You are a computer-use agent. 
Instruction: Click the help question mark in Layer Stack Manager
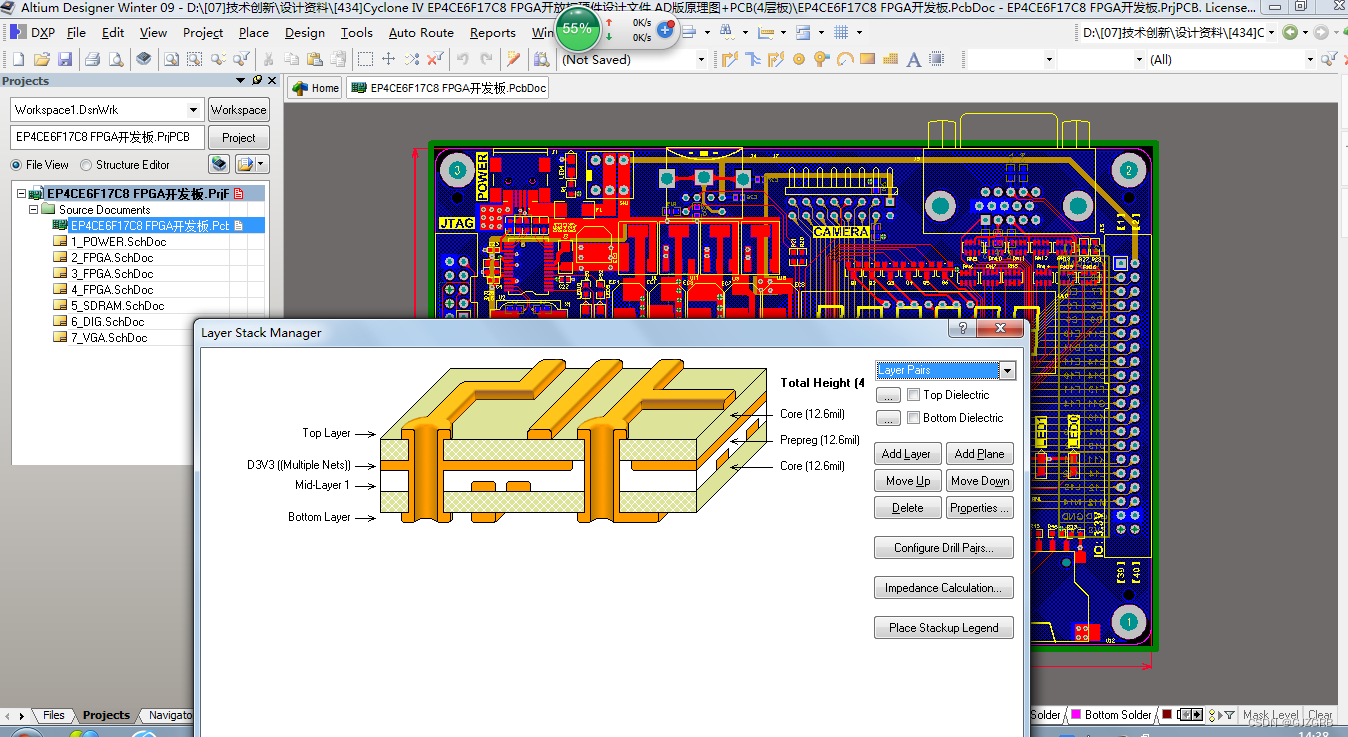point(962,328)
